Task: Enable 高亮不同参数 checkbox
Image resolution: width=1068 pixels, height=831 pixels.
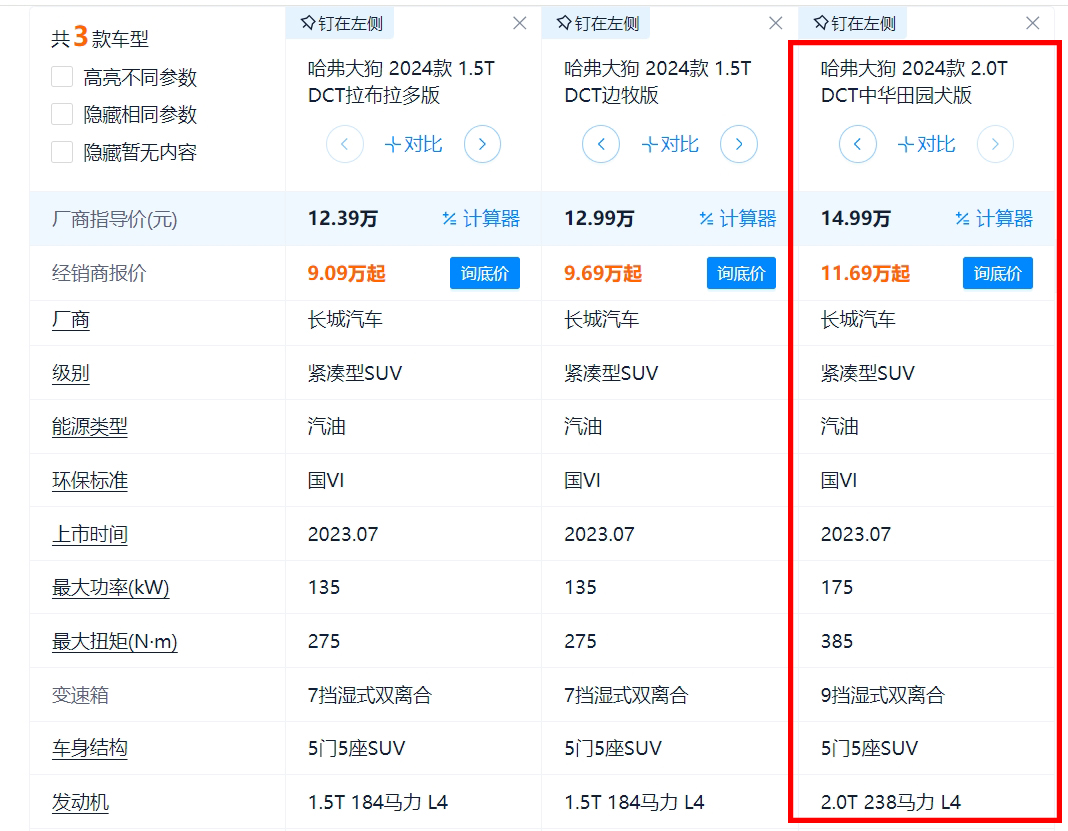Action: 62,77
